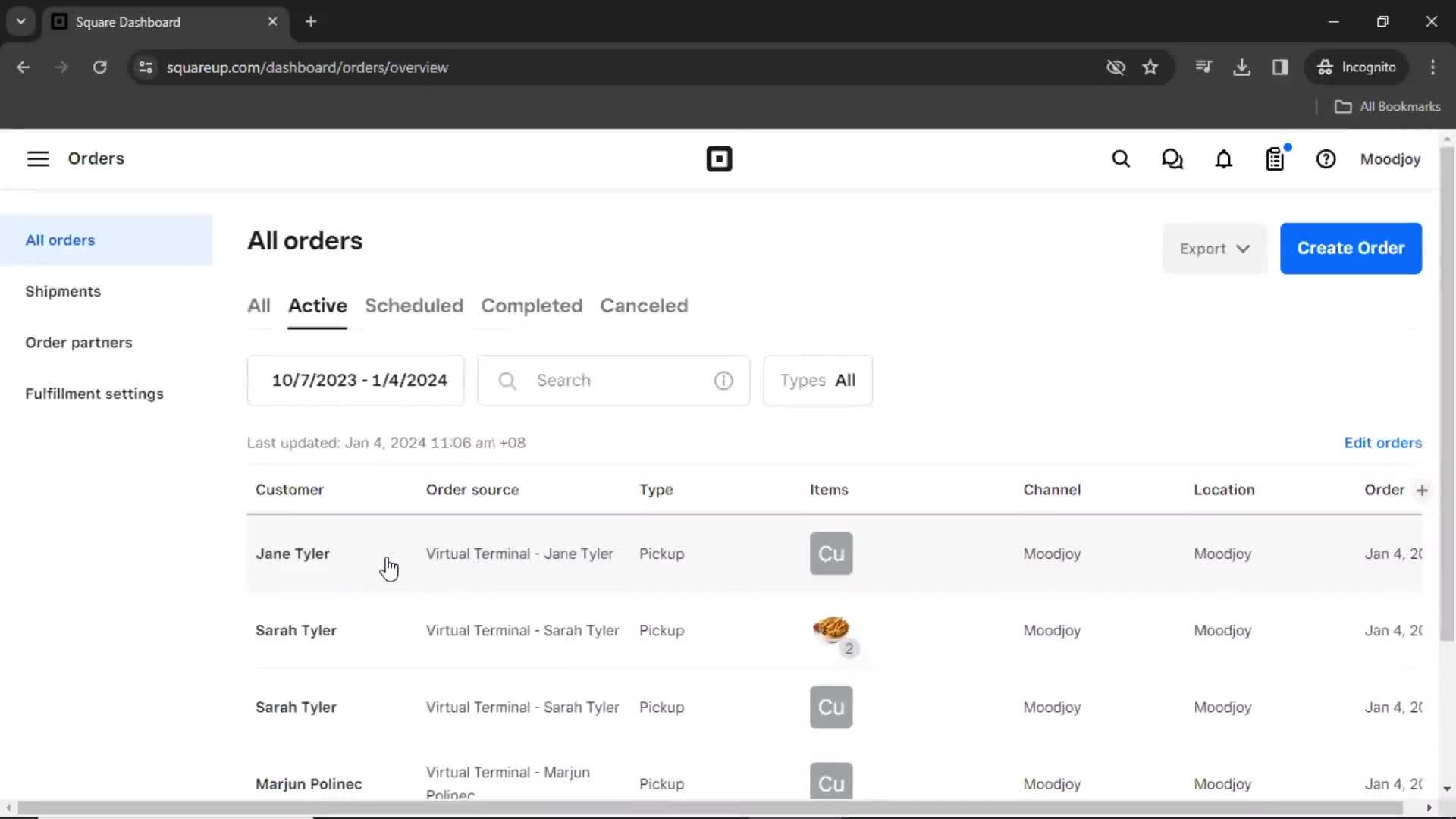1456x819 pixels.
Task: Open the notifications bell icon
Action: coord(1224,159)
